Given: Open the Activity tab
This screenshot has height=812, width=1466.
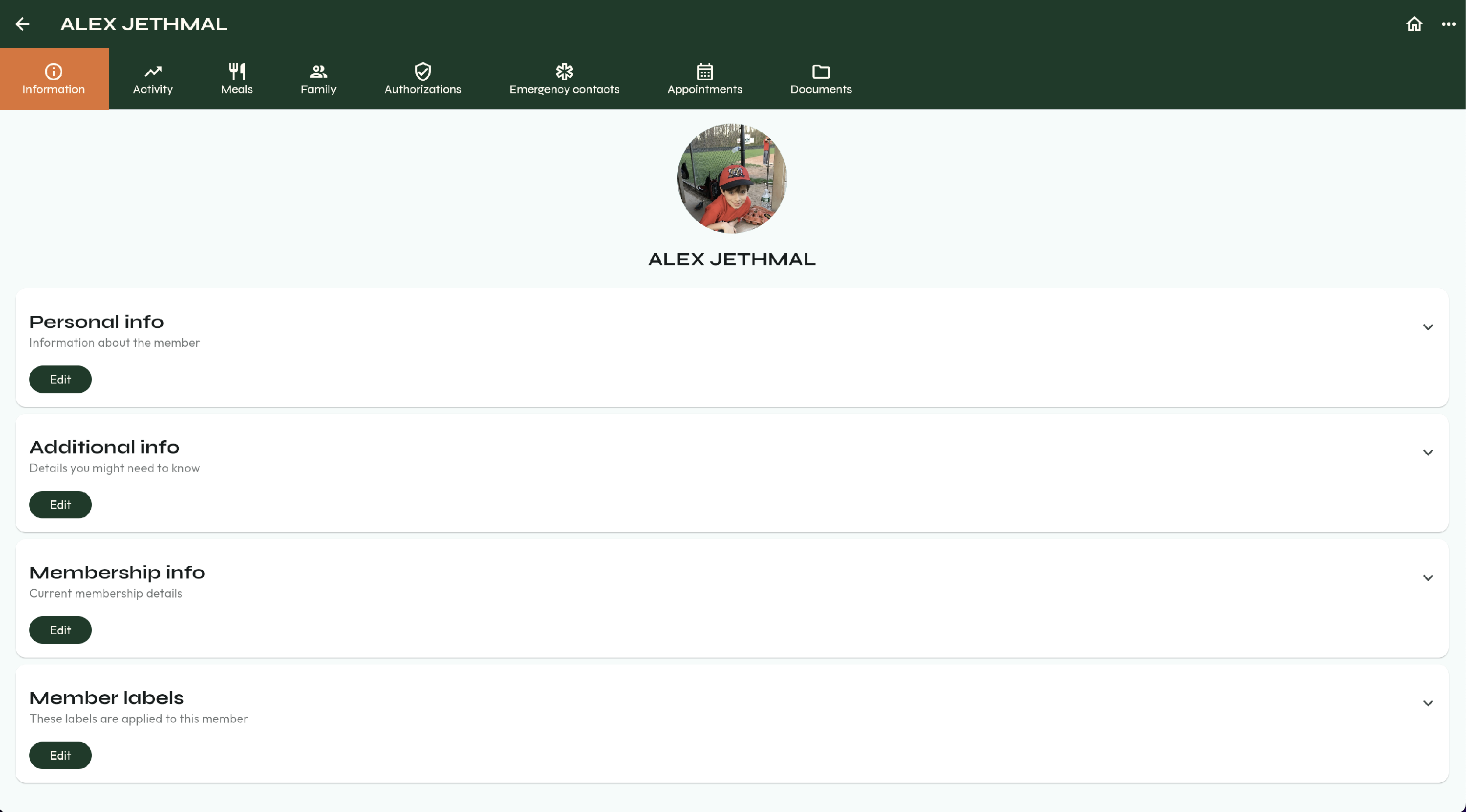Looking at the screenshot, I should point(152,79).
